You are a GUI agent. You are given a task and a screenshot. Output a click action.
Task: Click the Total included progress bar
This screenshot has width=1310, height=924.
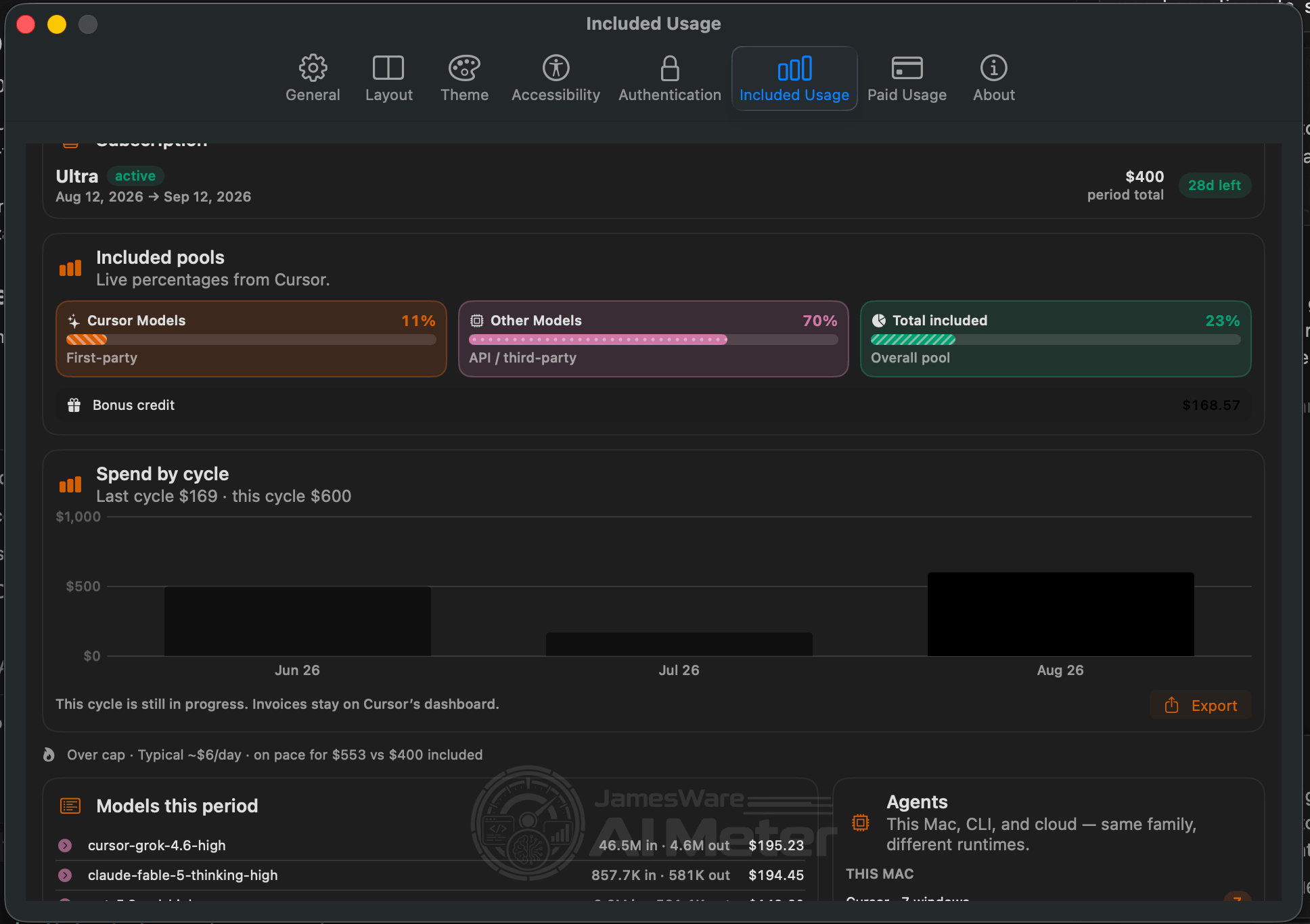tap(1056, 340)
